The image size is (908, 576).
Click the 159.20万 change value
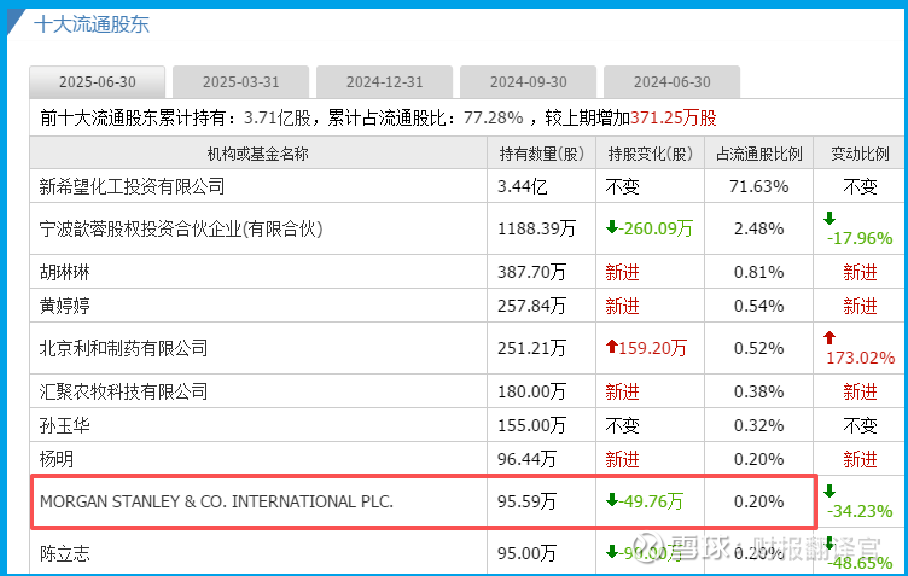(653, 348)
